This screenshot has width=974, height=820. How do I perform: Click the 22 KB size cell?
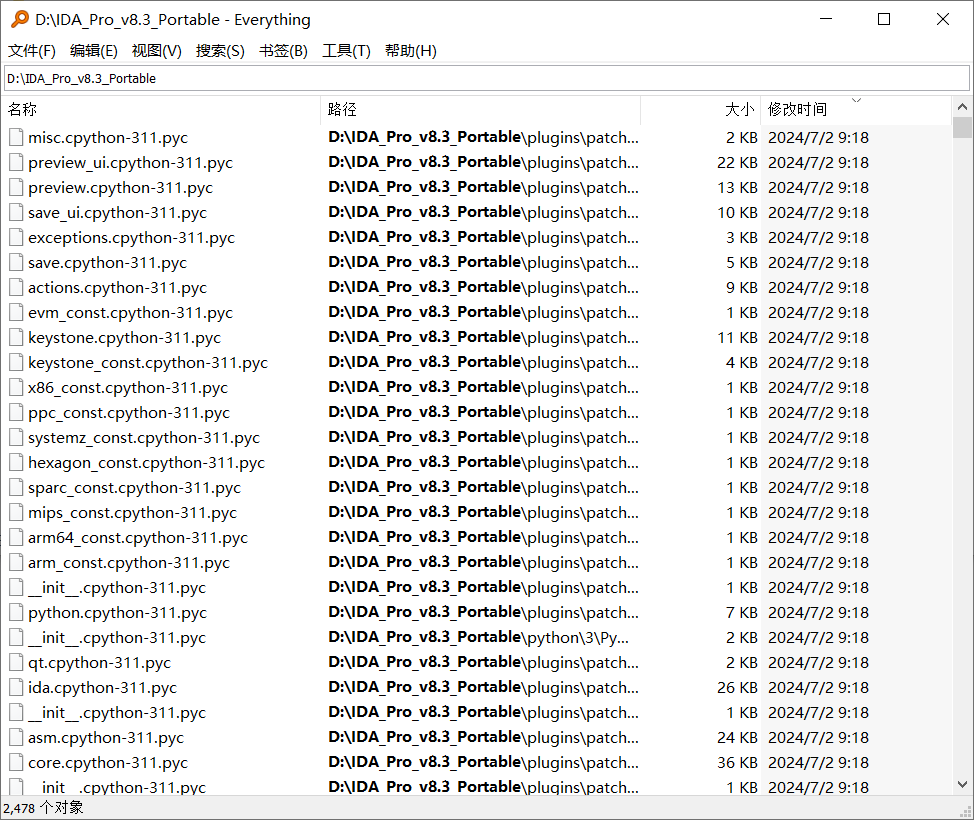tap(737, 162)
